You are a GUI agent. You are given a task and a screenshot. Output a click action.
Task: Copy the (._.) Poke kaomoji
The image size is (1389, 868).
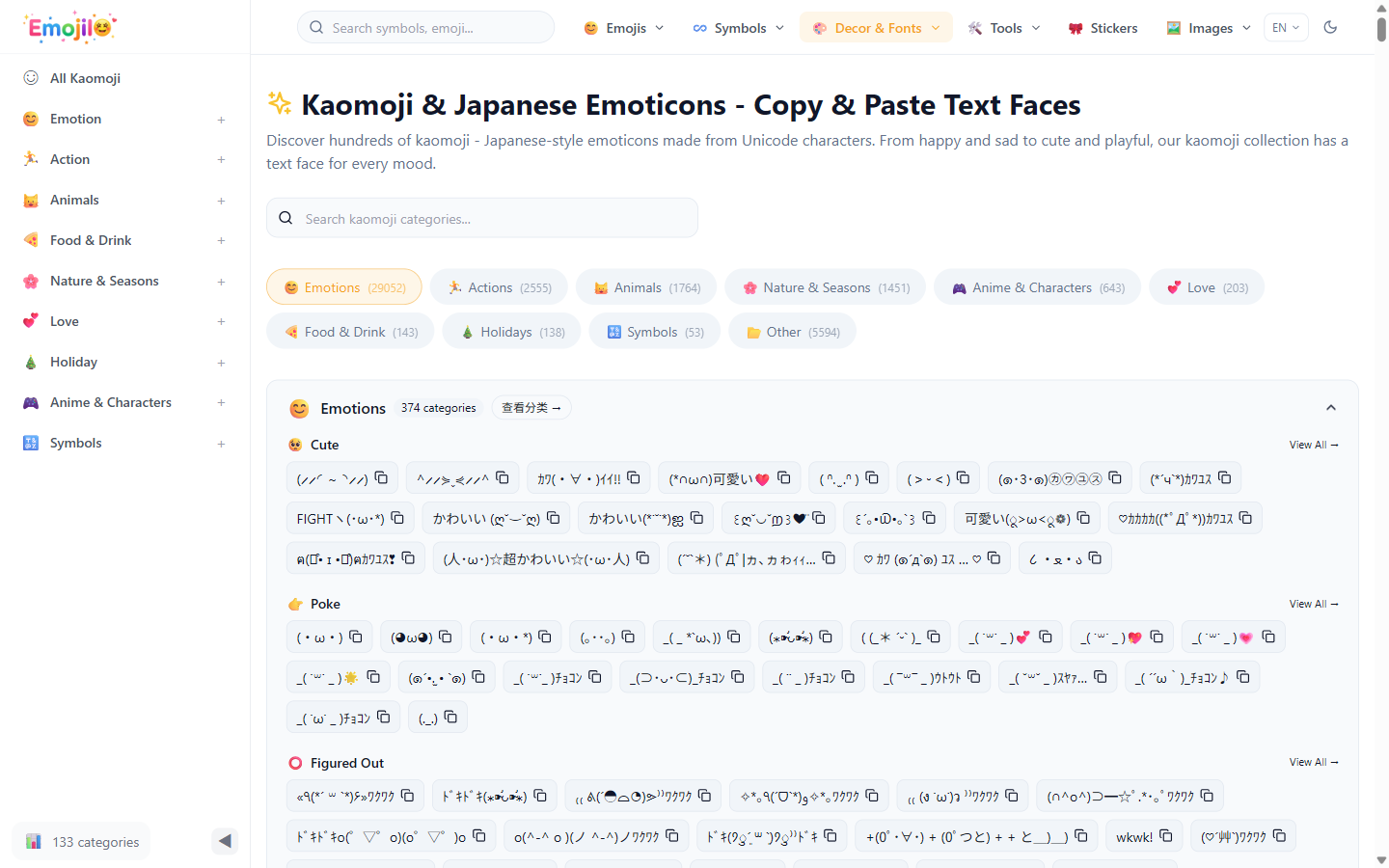click(x=450, y=717)
